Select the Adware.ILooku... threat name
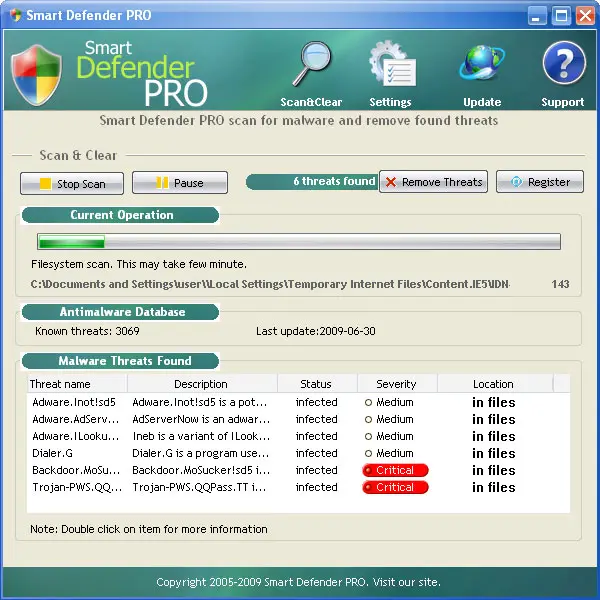The height and width of the screenshot is (600, 600). point(75,436)
